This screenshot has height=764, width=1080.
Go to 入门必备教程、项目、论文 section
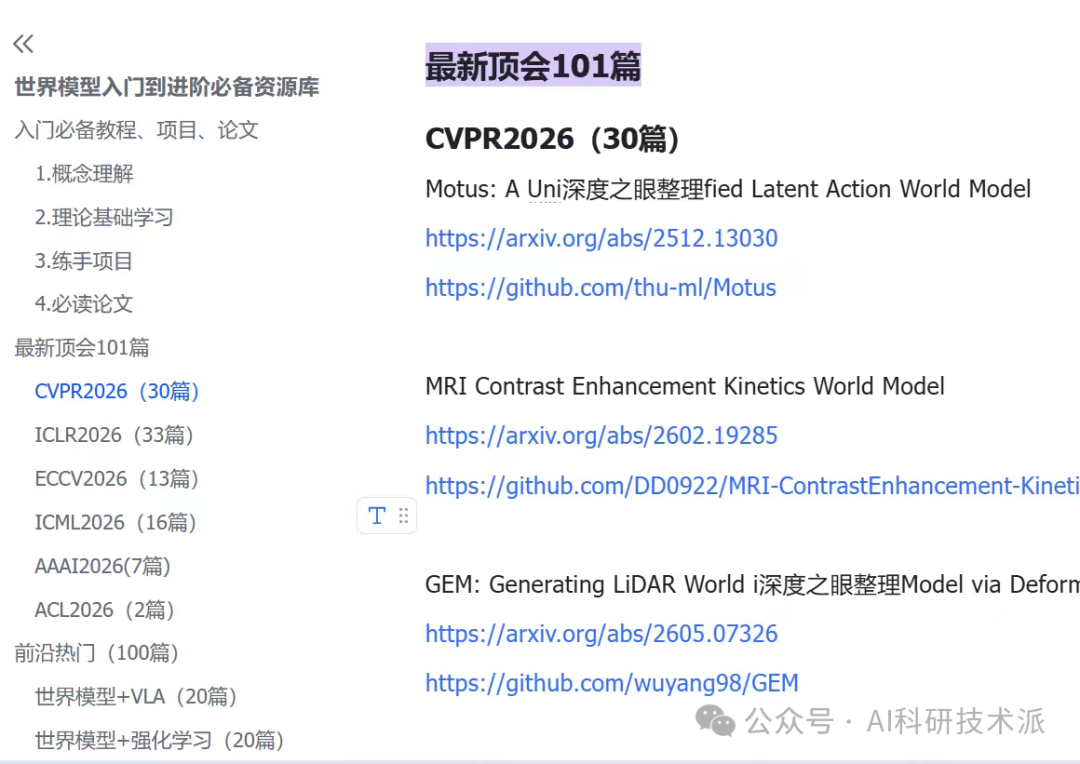[136, 130]
